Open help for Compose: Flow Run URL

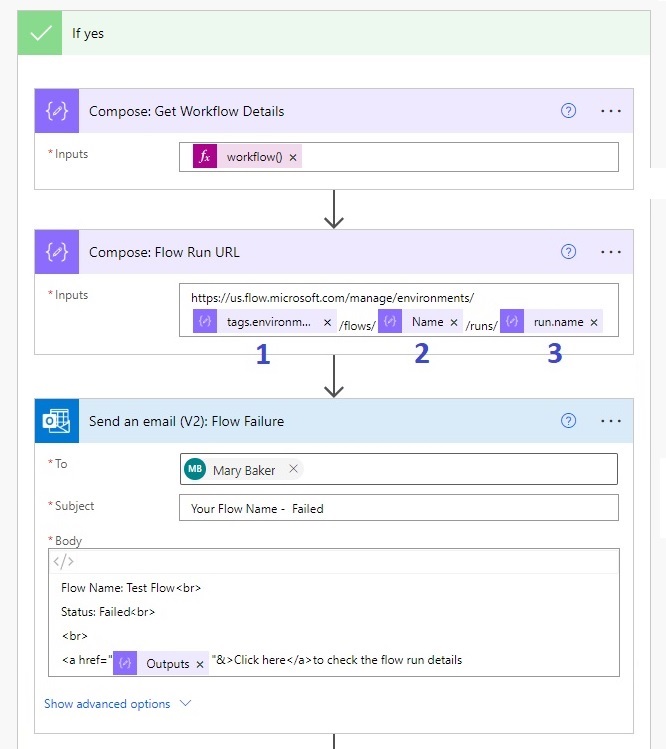568,252
